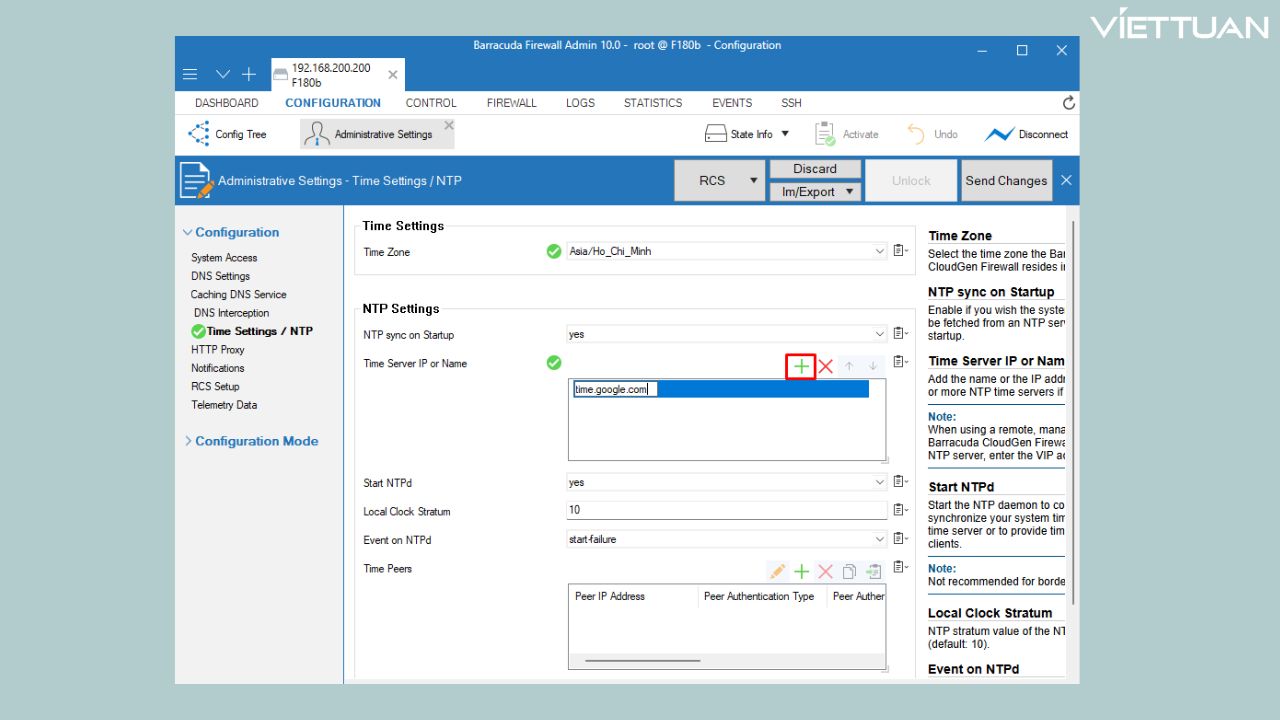Click the Send Changes button
The height and width of the screenshot is (720, 1280).
click(1006, 181)
